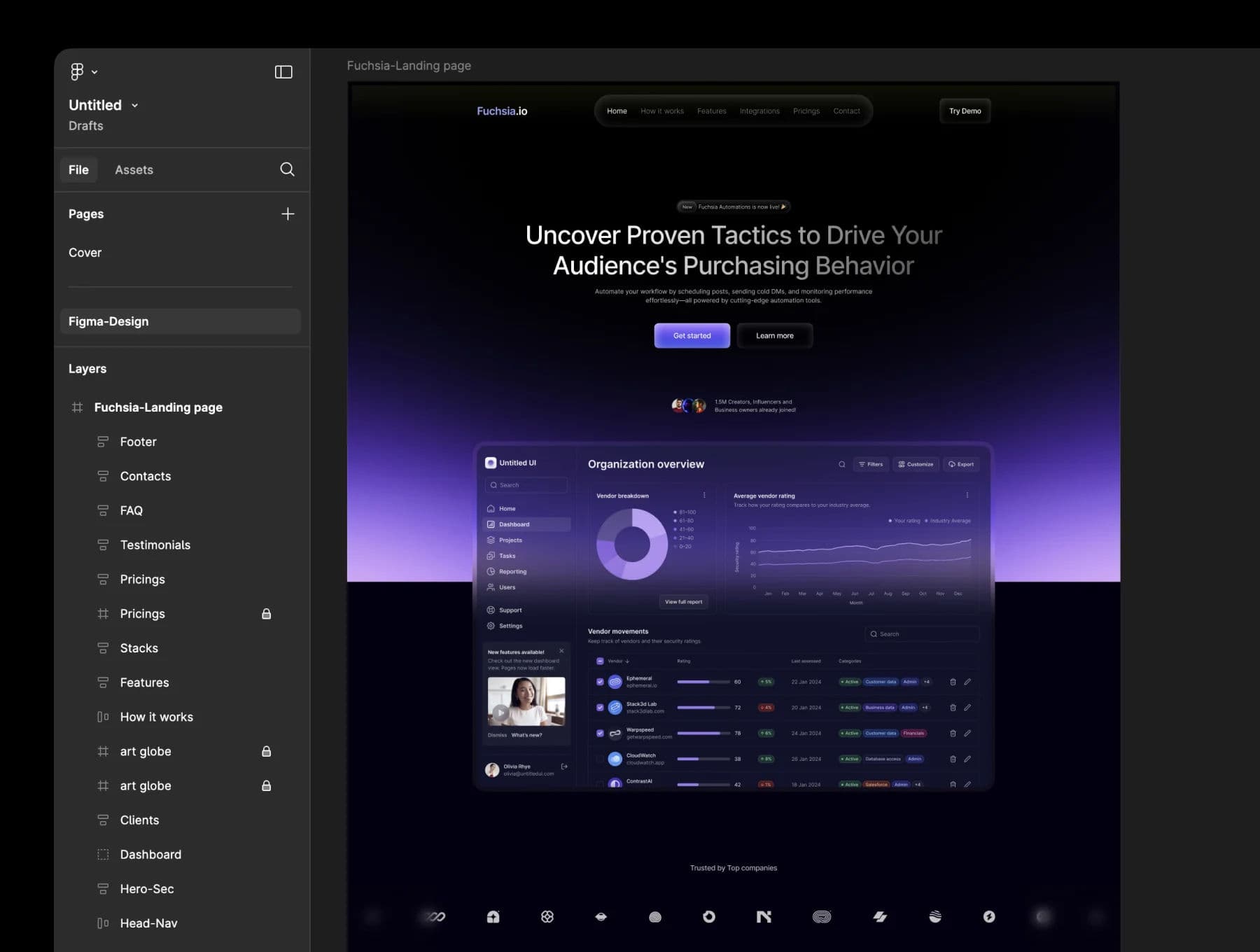Click the Get started button
Viewport: 1260px width, 952px height.
(x=692, y=336)
